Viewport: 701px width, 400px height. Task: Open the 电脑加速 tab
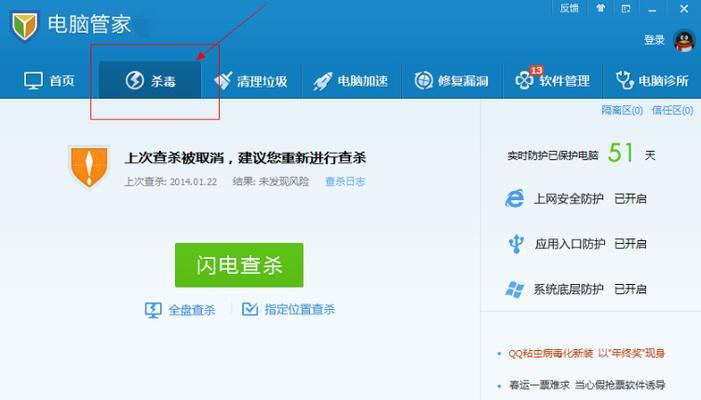(350, 81)
